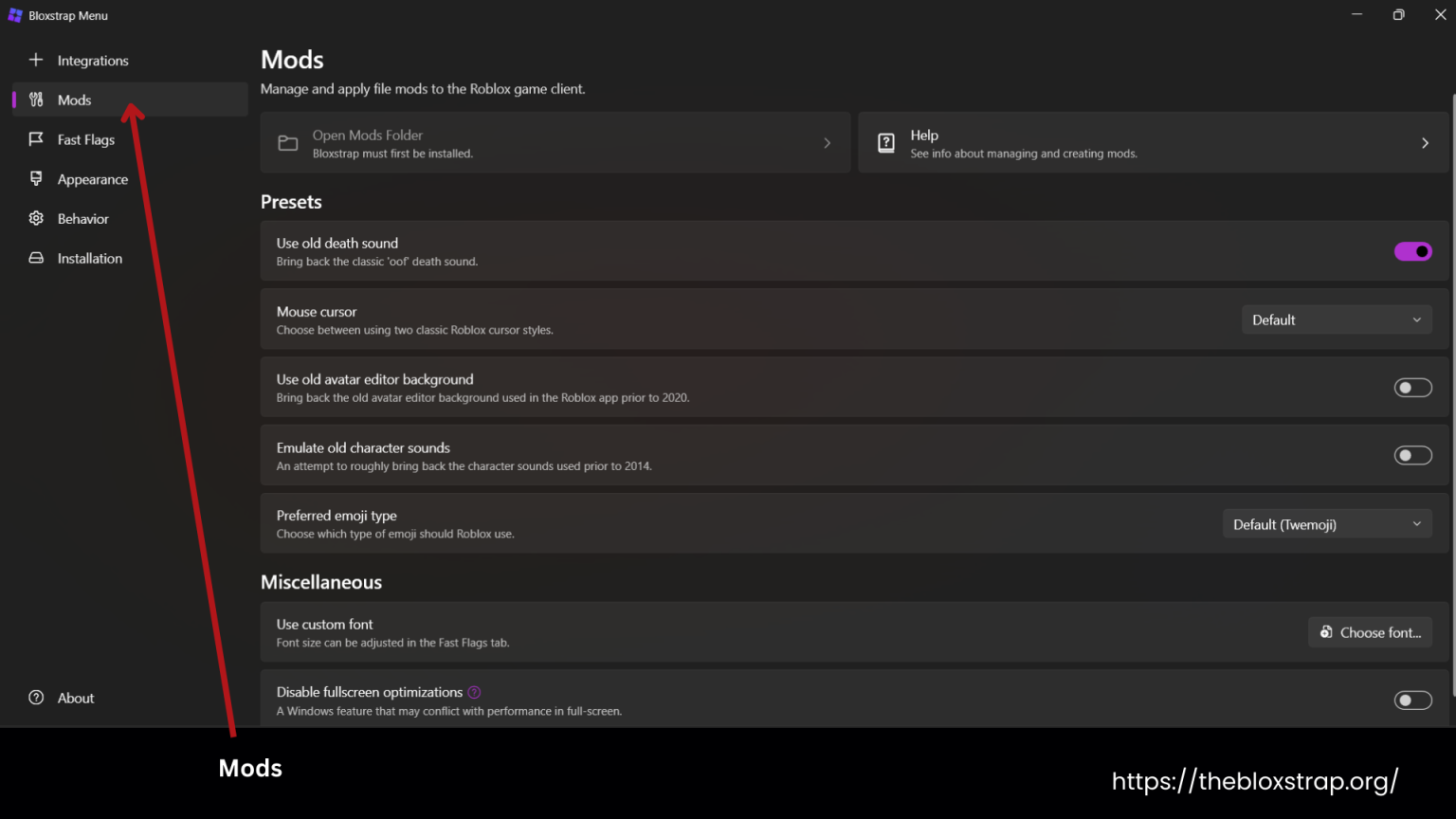
Task: Expand the Preferred emoji type dropdown
Action: tap(1326, 523)
